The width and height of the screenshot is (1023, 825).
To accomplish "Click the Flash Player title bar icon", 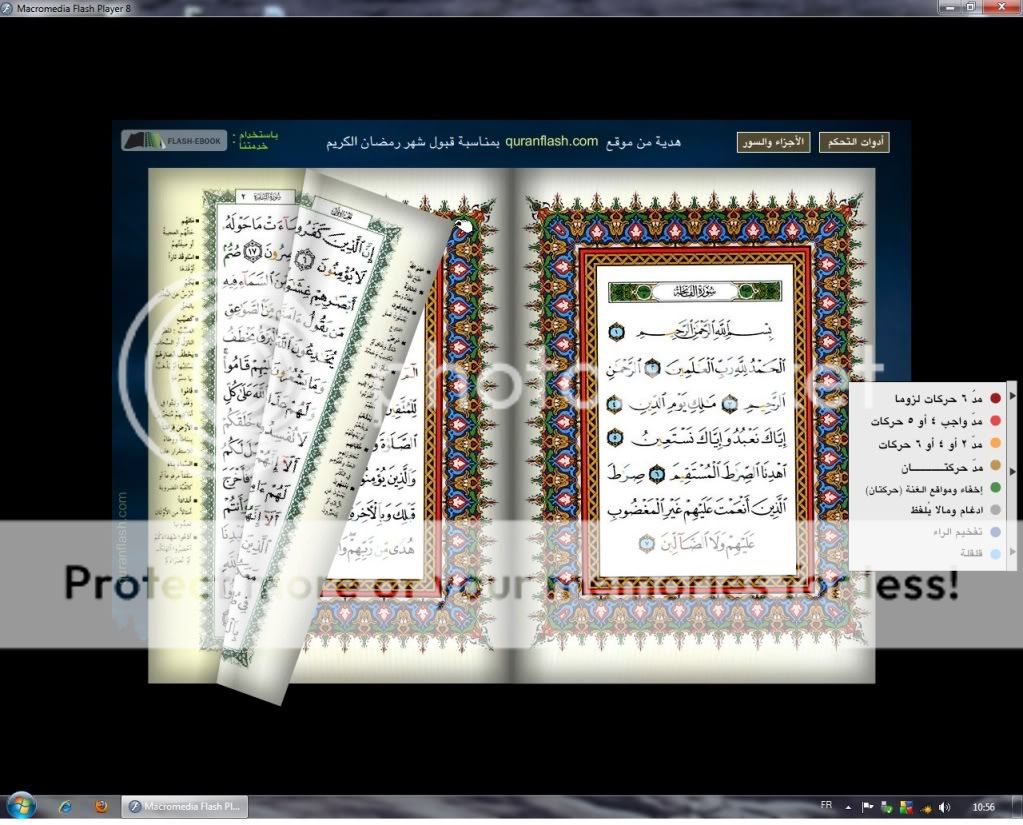I will (7, 8).
